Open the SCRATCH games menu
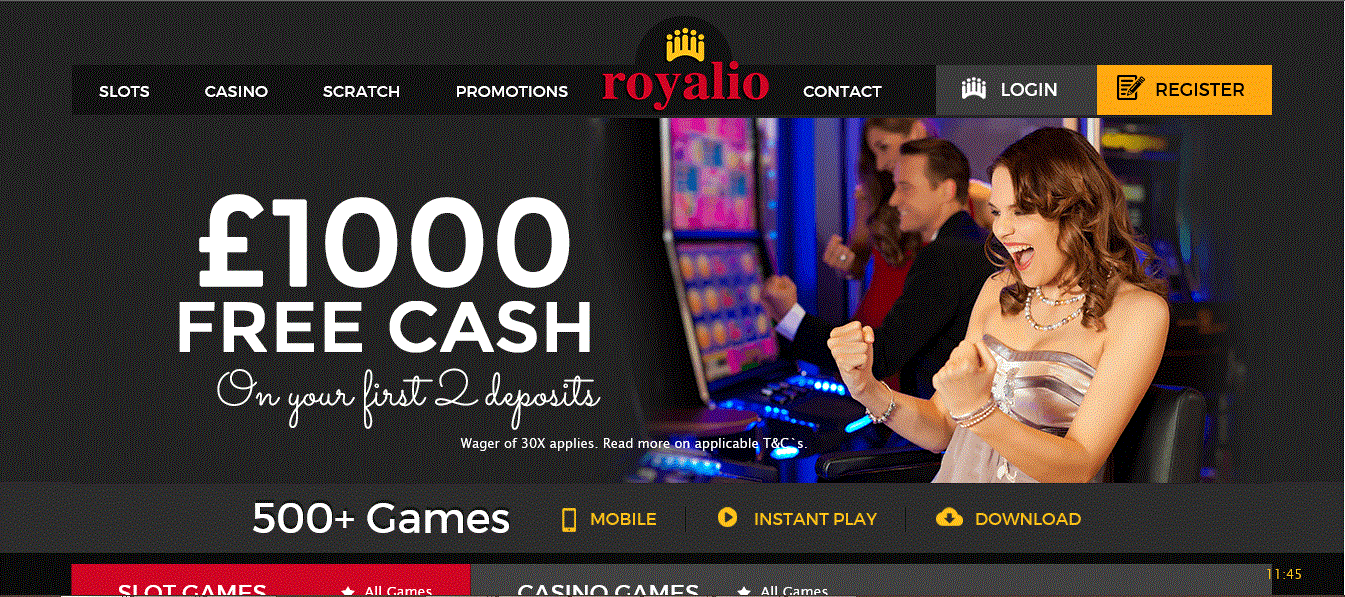Screen dimensions: 1345x597 361,91
